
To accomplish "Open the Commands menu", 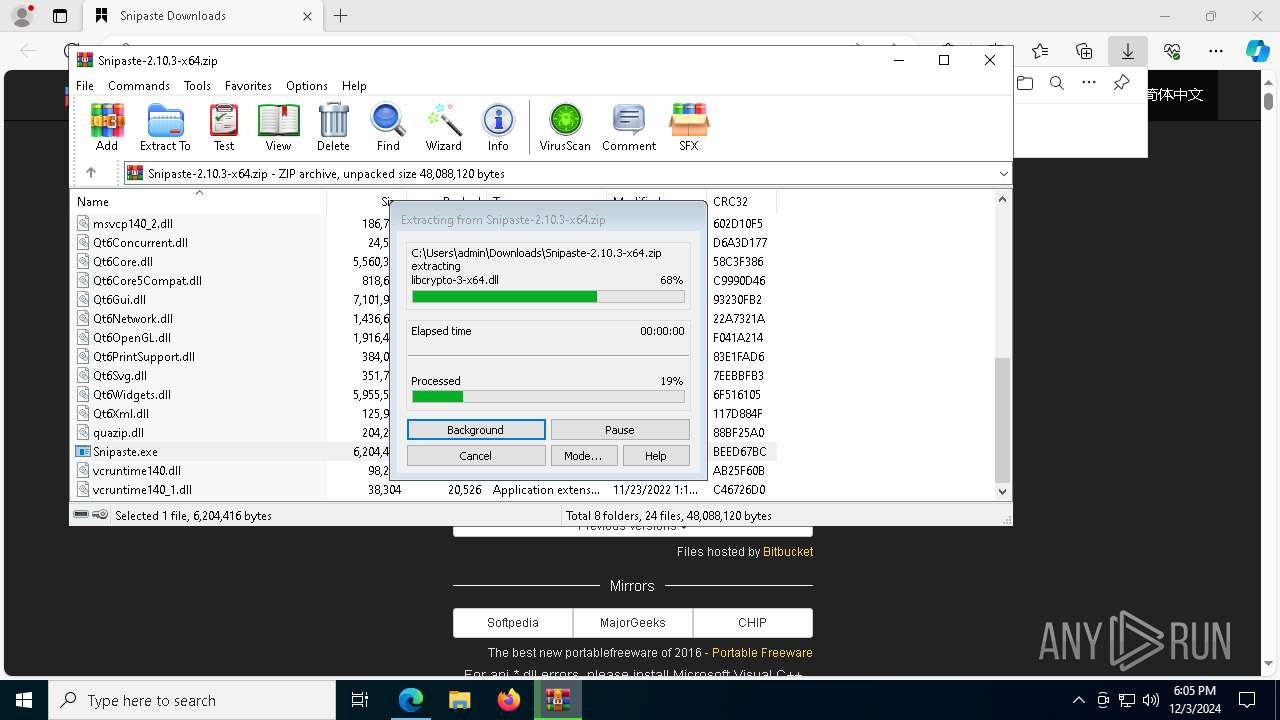I will 139,86.
